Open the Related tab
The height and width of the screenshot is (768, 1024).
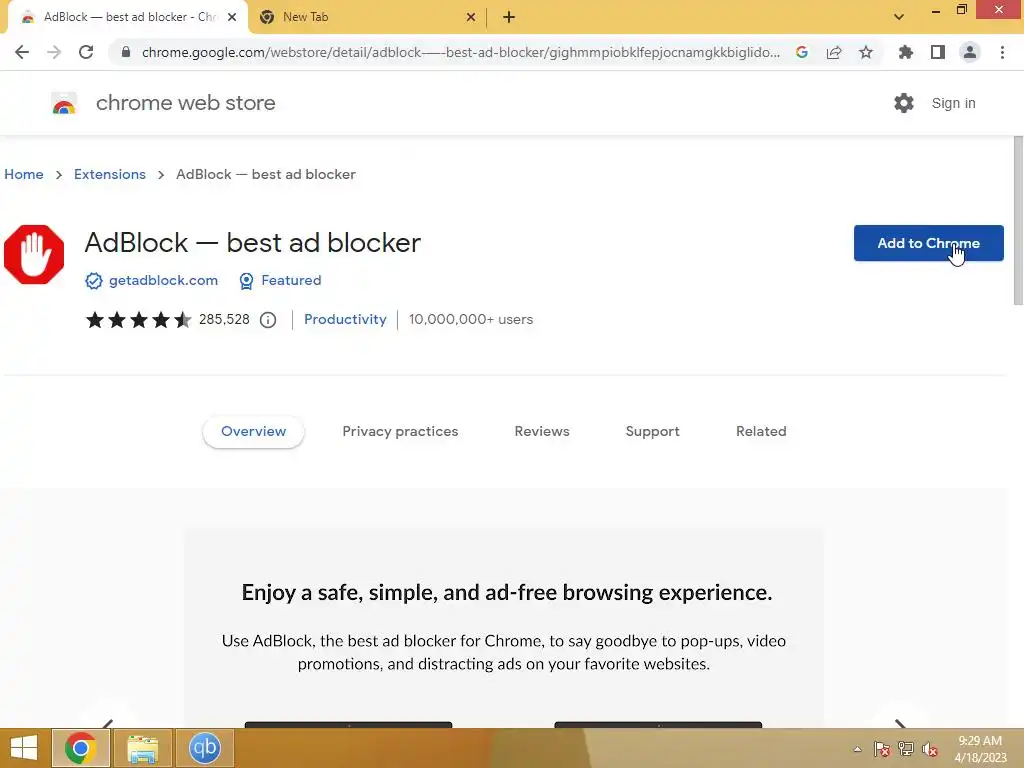click(x=761, y=432)
